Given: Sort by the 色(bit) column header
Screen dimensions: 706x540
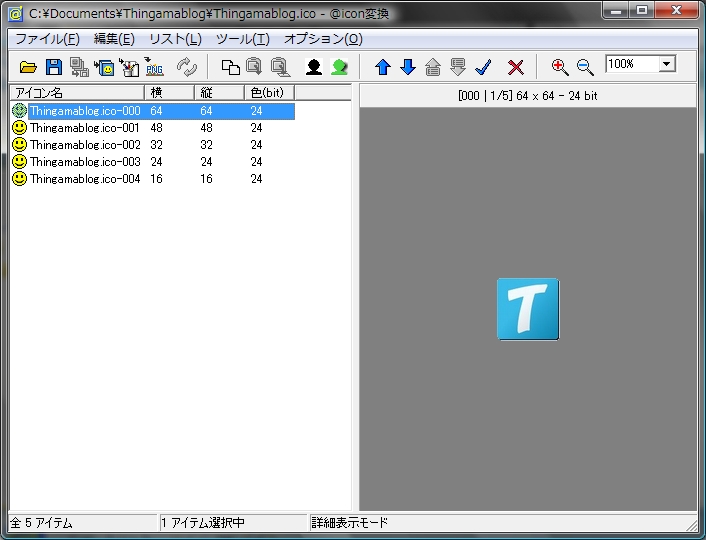Looking at the screenshot, I should tap(269, 93).
